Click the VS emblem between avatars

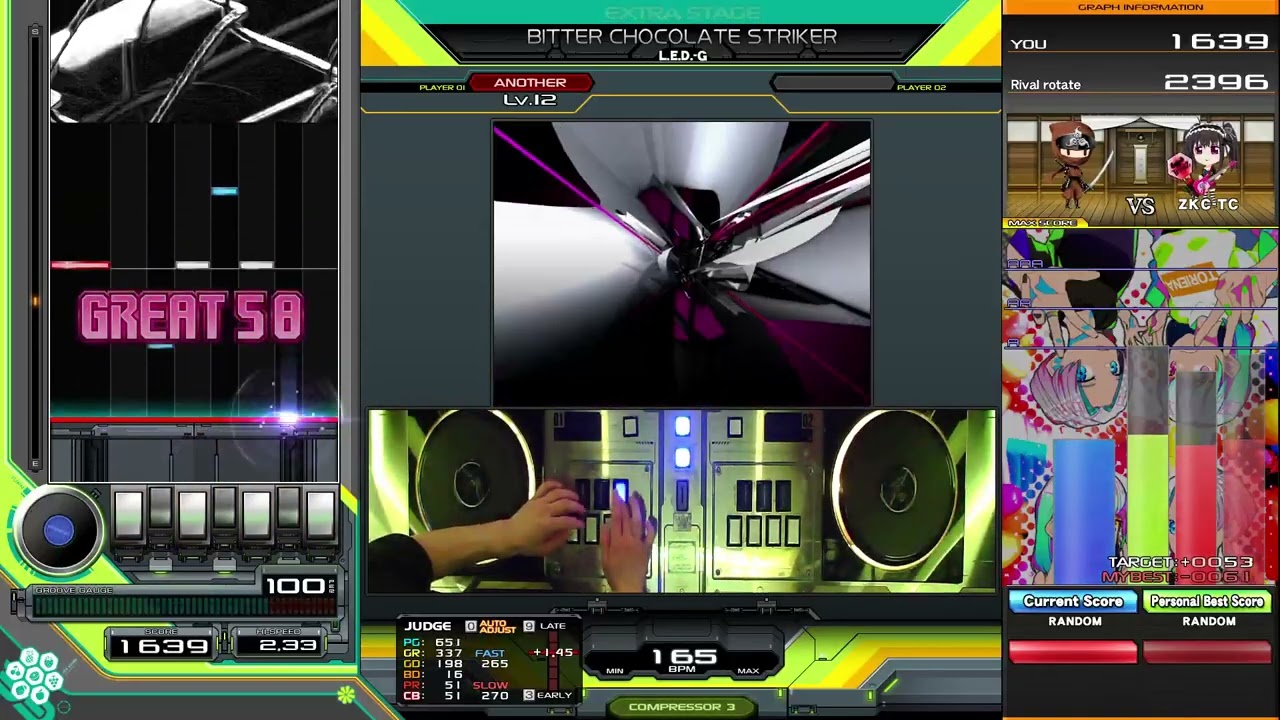1140,205
